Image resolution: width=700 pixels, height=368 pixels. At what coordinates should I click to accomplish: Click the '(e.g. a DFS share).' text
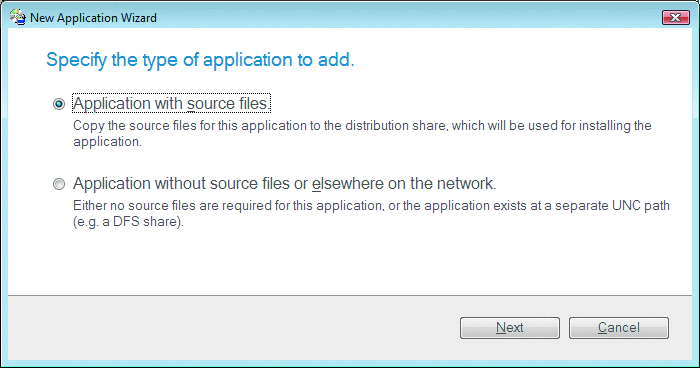click(129, 222)
